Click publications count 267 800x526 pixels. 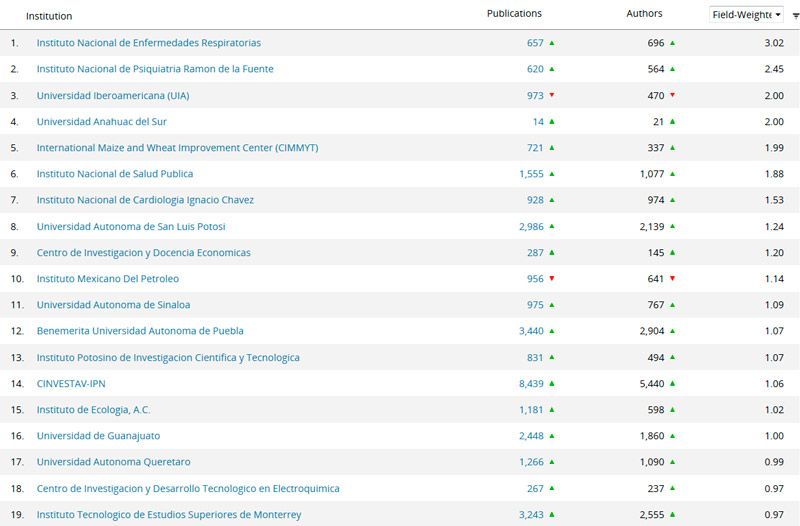click(535, 488)
